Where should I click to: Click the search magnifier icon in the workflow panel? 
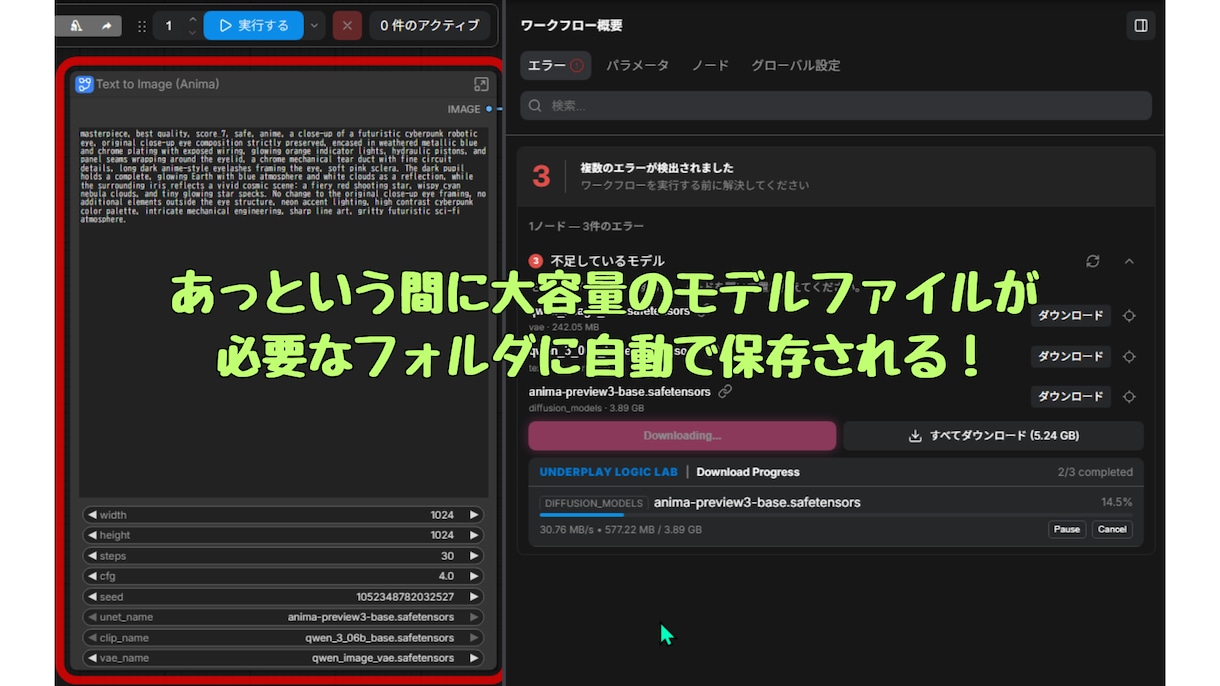(x=536, y=106)
